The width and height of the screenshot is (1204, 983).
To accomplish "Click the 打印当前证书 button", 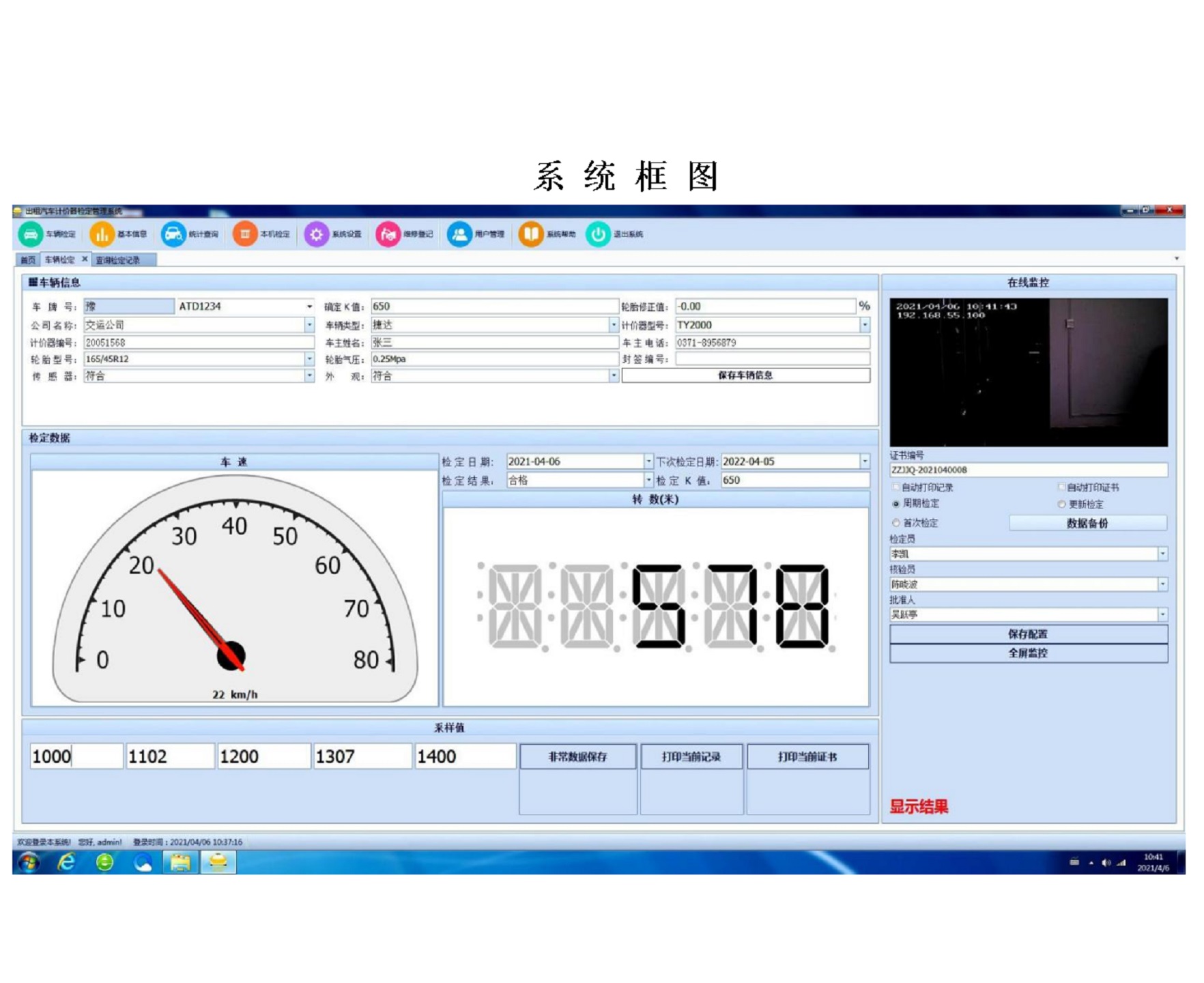I will coord(807,756).
